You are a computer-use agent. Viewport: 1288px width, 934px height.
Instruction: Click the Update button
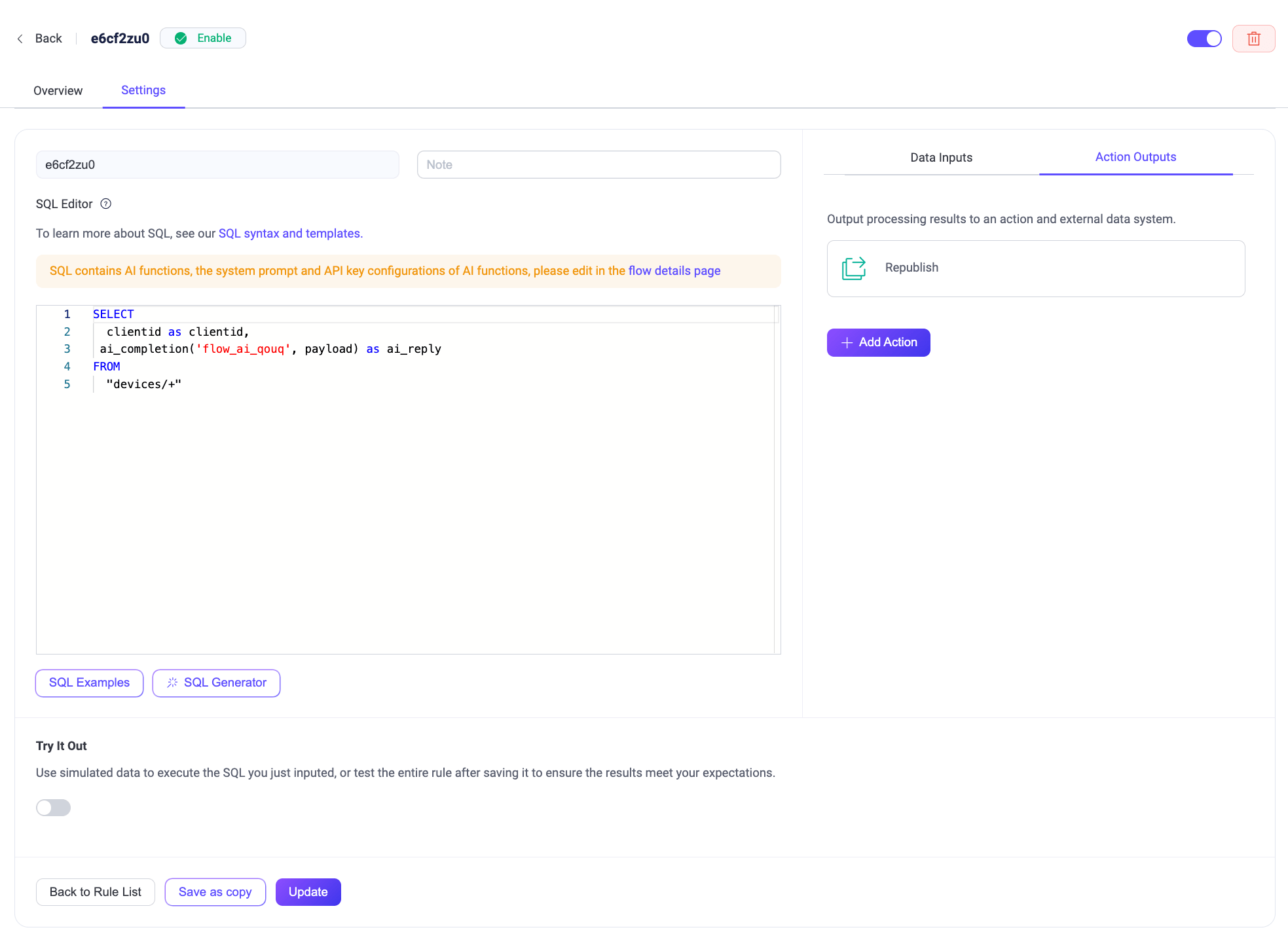coord(308,891)
